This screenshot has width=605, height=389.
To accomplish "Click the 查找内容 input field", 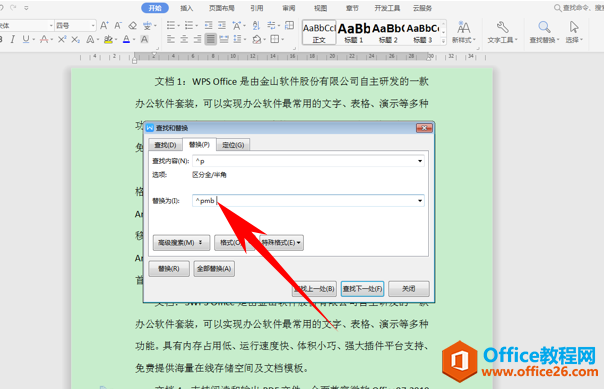I will point(308,161).
